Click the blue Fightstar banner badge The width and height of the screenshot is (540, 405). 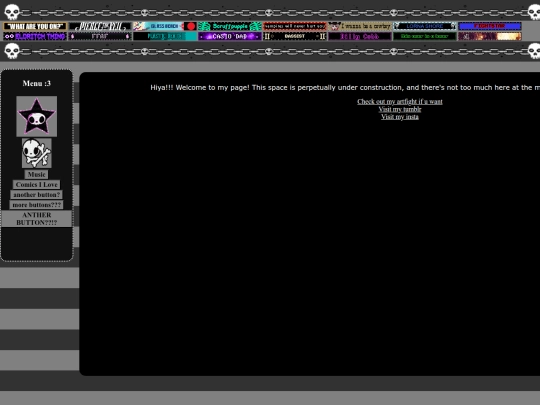pyautogui.click(x=490, y=26)
